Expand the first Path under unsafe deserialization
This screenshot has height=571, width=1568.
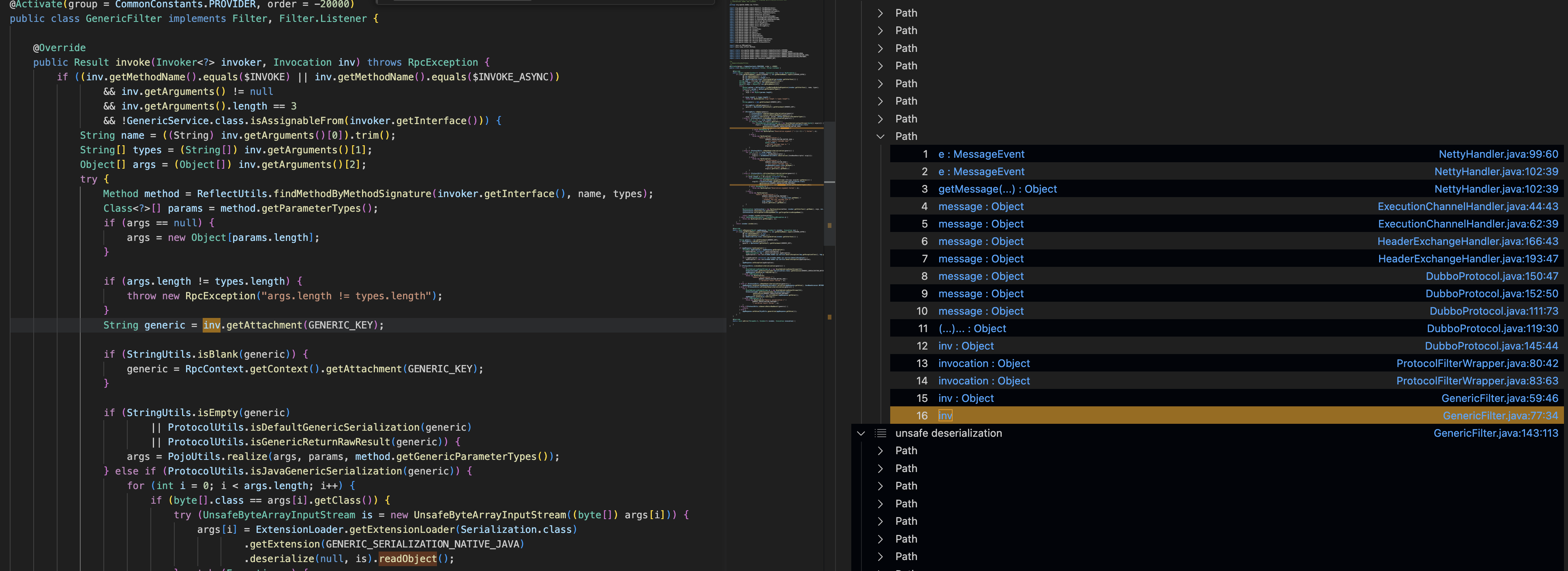[880, 451]
